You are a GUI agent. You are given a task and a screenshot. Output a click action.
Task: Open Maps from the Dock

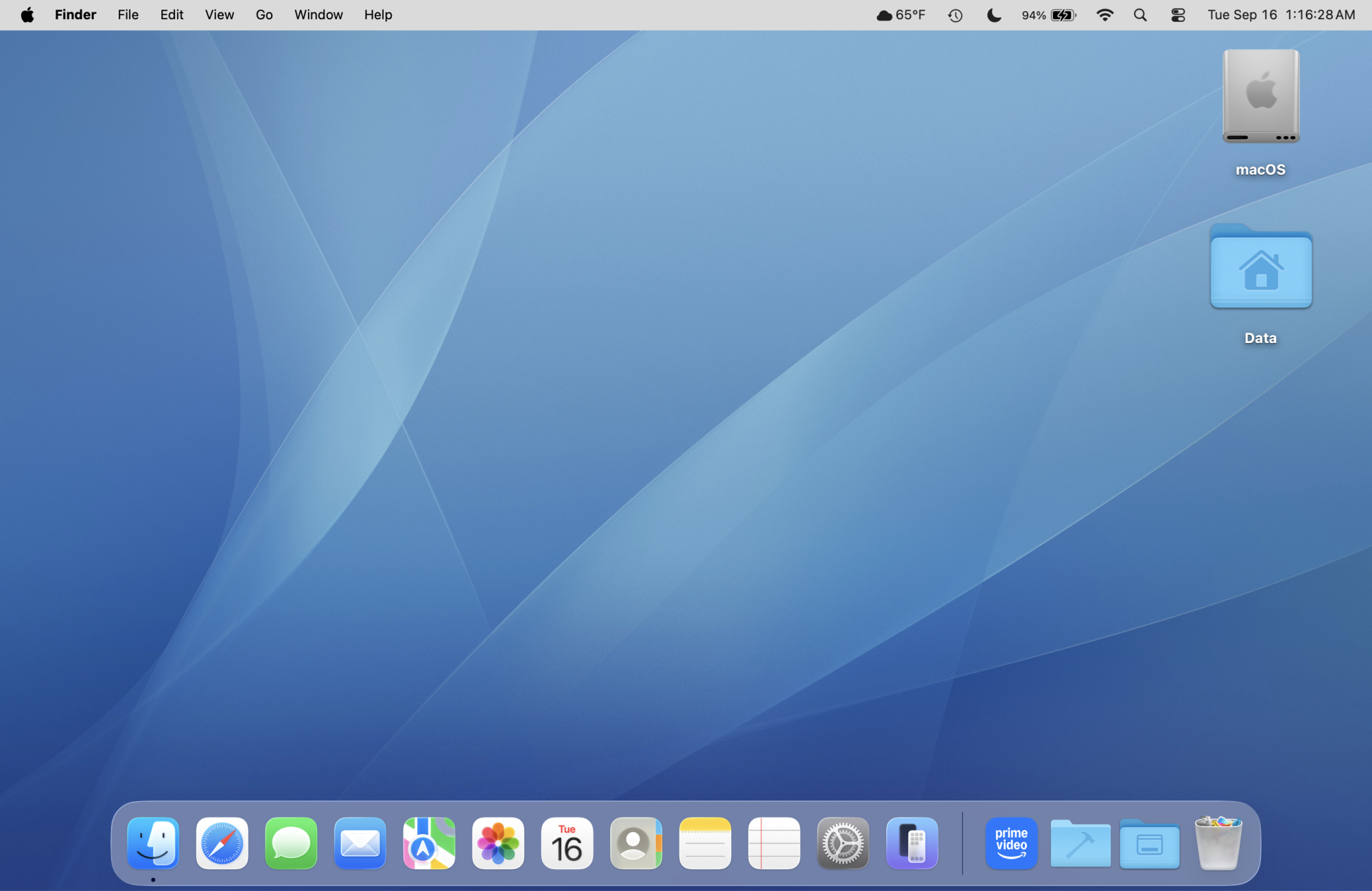point(429,843)
